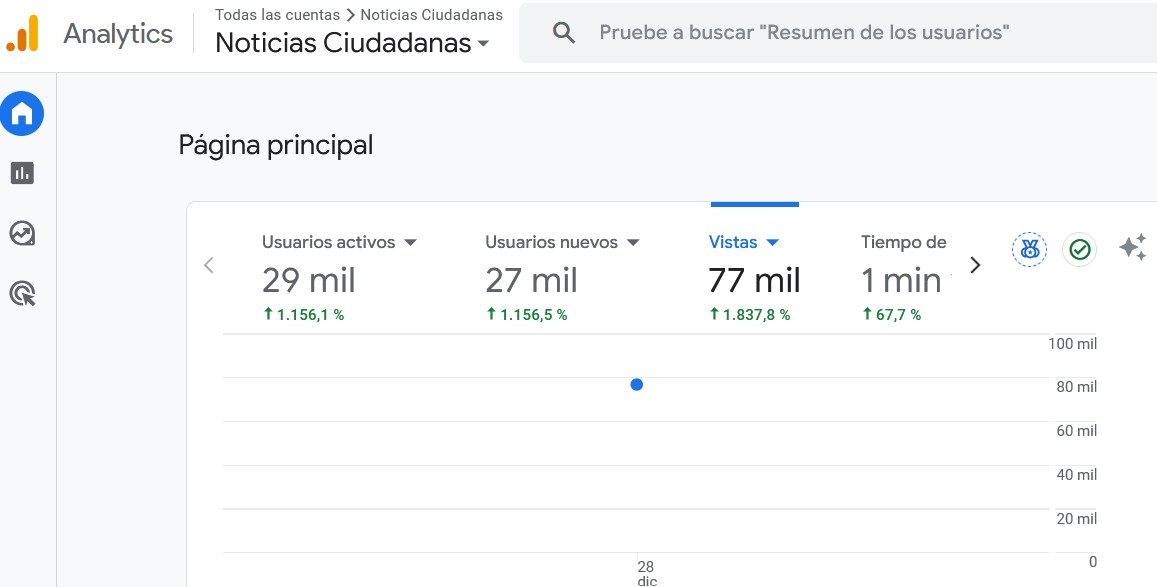Open the Reports bar chart icon
The image size is (1157, 587).
[x=22, y=173]
